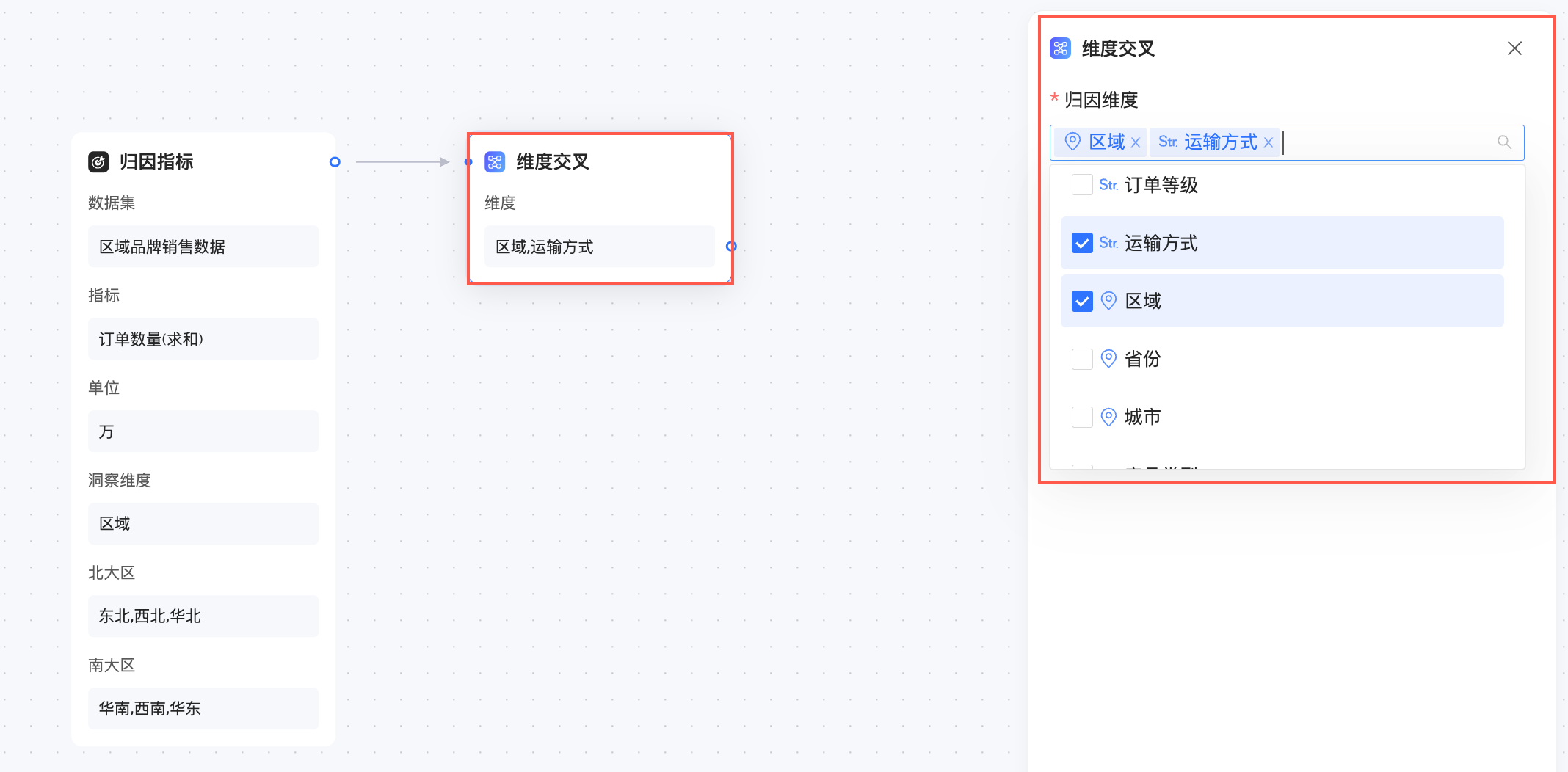
Task: Click the Str type icon beside 订单等级
Action: pos(1108,185)
